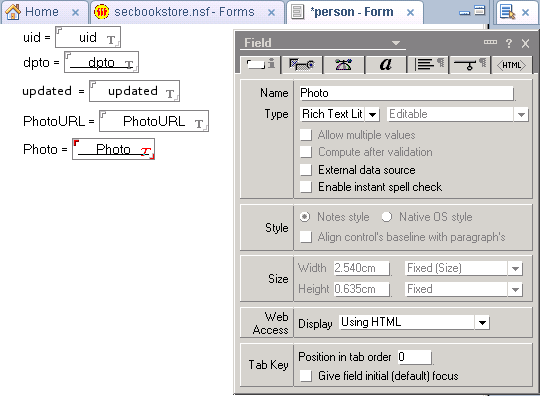Minimize the editor pane
The width and height of the screenshot is (540, 396).
[464, 13]
